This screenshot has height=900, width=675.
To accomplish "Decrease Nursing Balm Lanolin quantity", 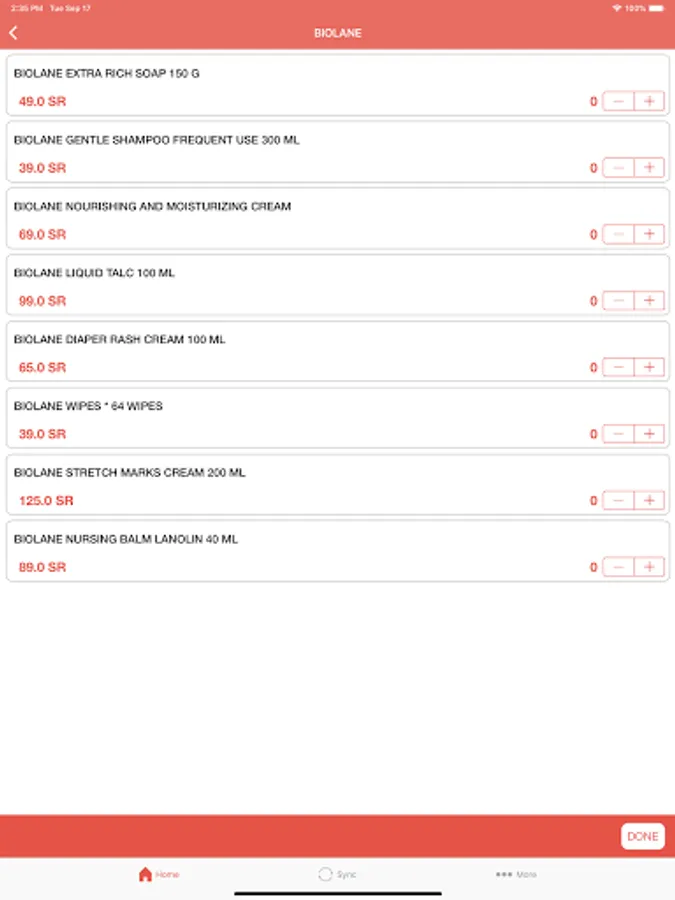I will click(x=618, y=567).
